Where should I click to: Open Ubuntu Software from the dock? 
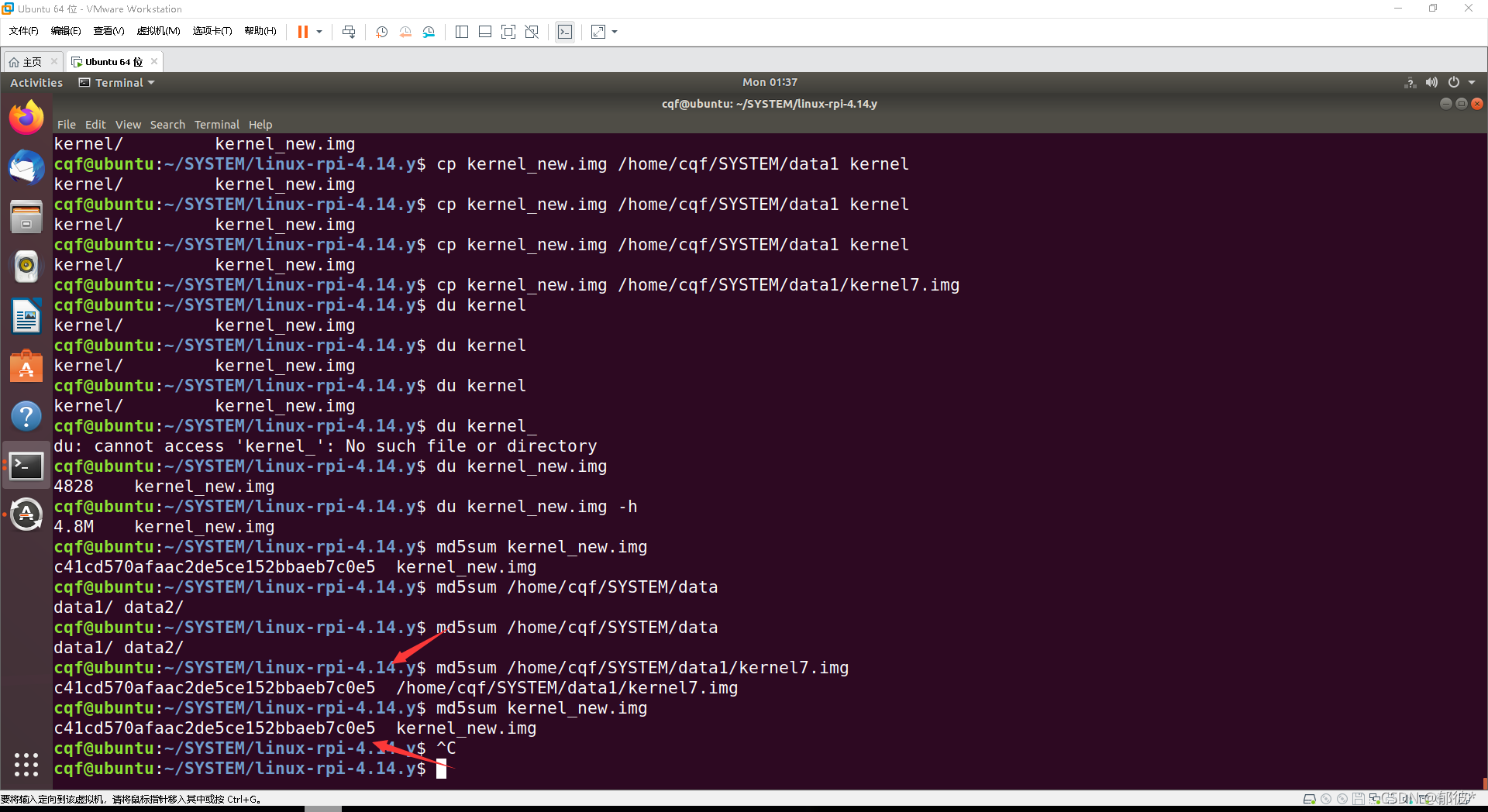tap(26, 366)
